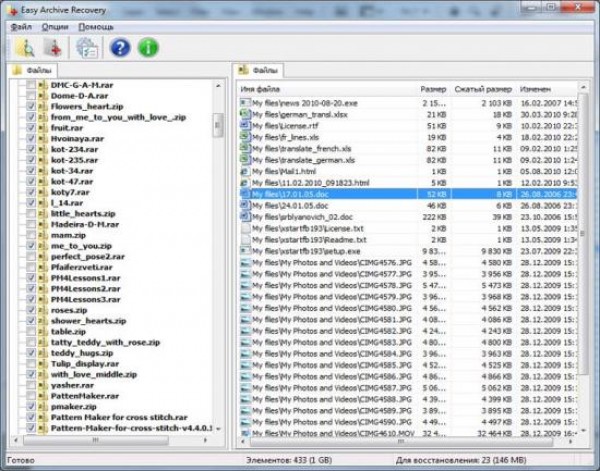This screenshot has height=471, width=600.
Task: Select the My files\17.01.05.doc row
Action: (x=408, y=194)
